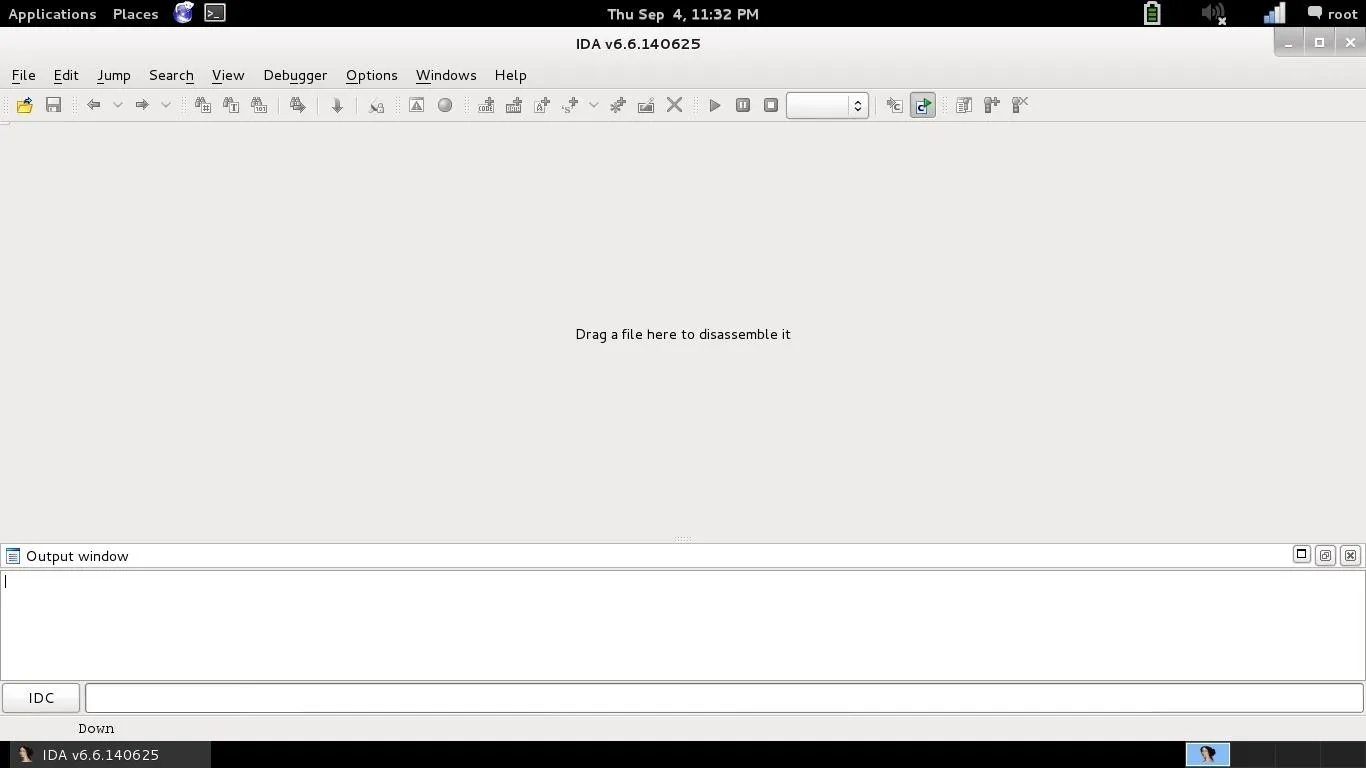Pause the process with pause button
Viewport: 1366px width, 768px height.
(x=743, y=105)
